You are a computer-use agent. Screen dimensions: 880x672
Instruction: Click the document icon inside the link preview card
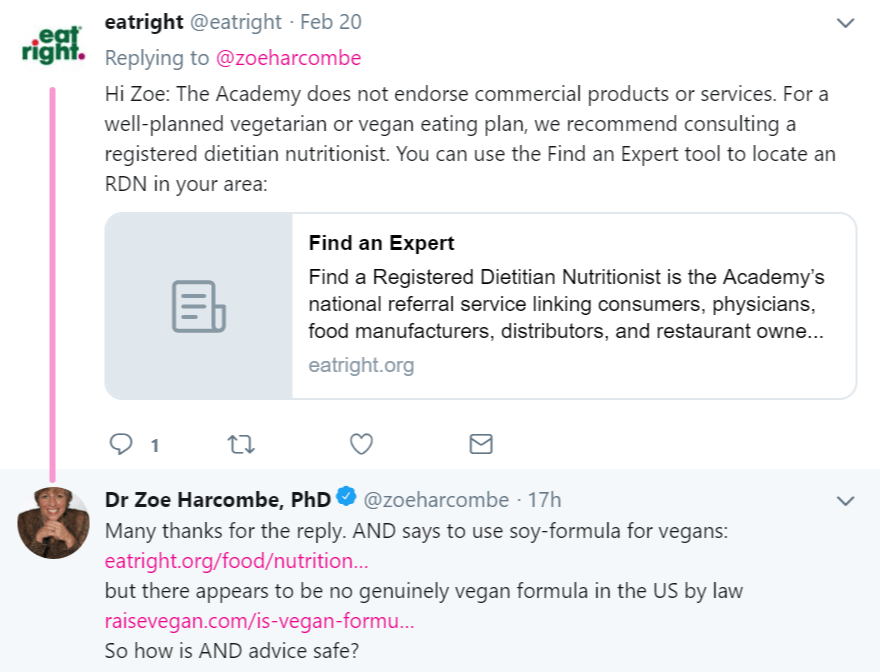tap(199, 304)
